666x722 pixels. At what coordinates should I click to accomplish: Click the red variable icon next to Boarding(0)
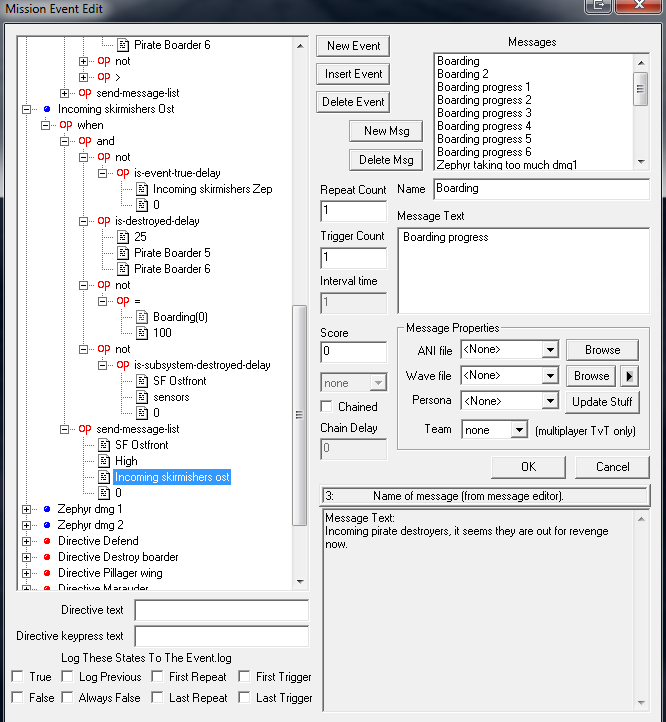pos(142,317)
